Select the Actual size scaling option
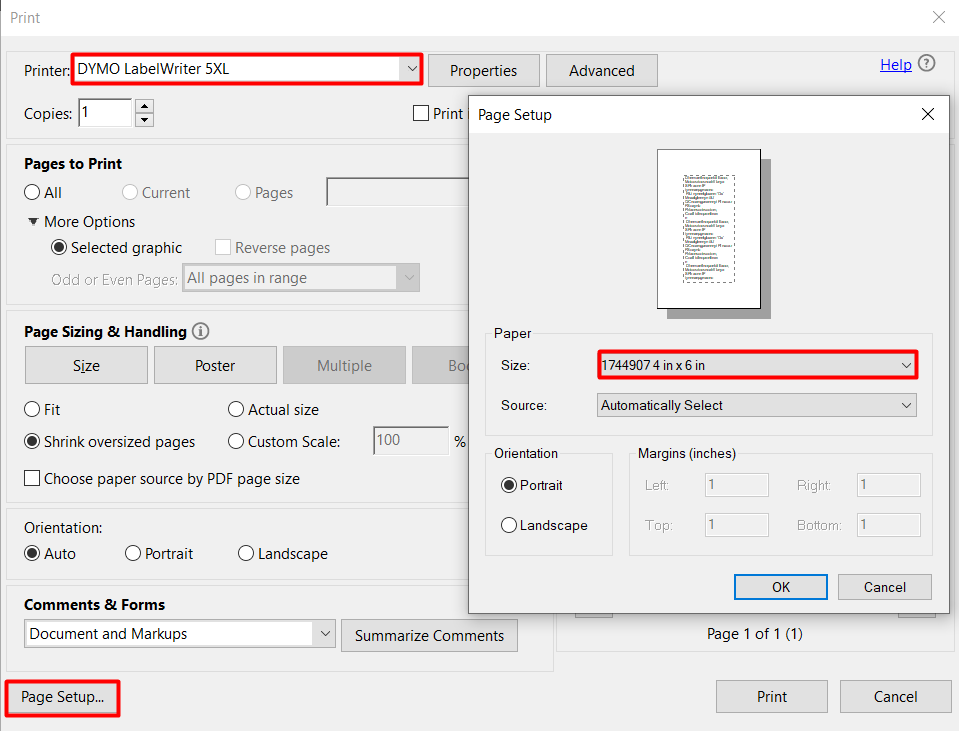Image resolution: width=959 pixels, height=731 pixels. coord(236,410)
